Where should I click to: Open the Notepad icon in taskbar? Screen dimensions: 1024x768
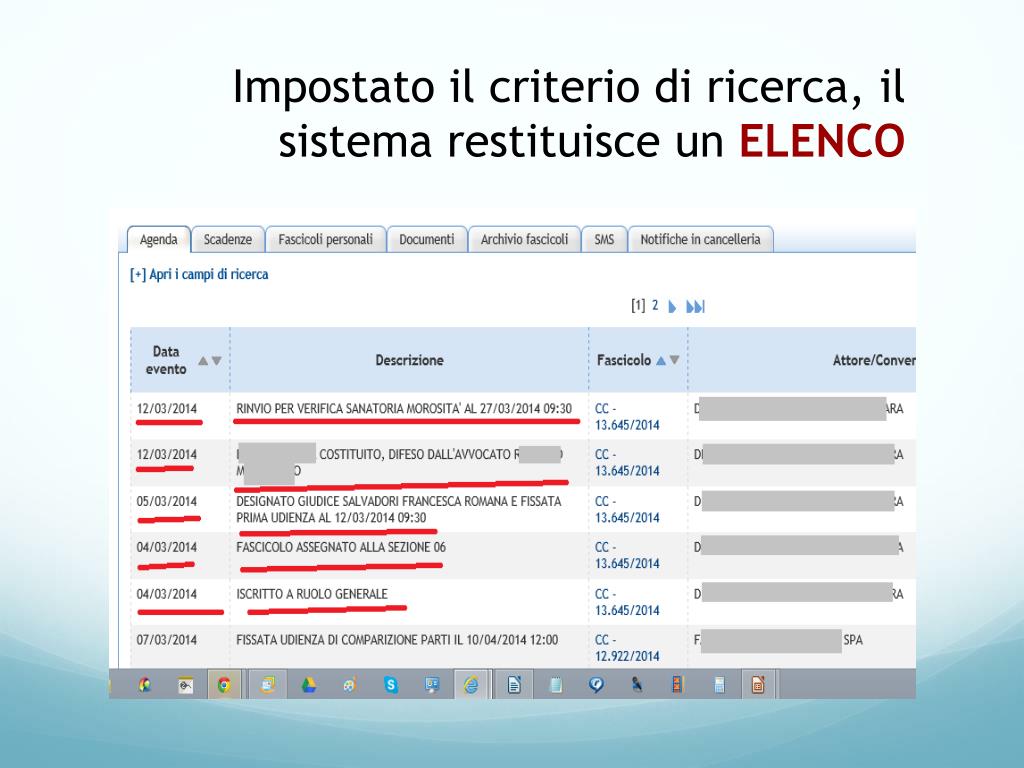pos(556,685)
